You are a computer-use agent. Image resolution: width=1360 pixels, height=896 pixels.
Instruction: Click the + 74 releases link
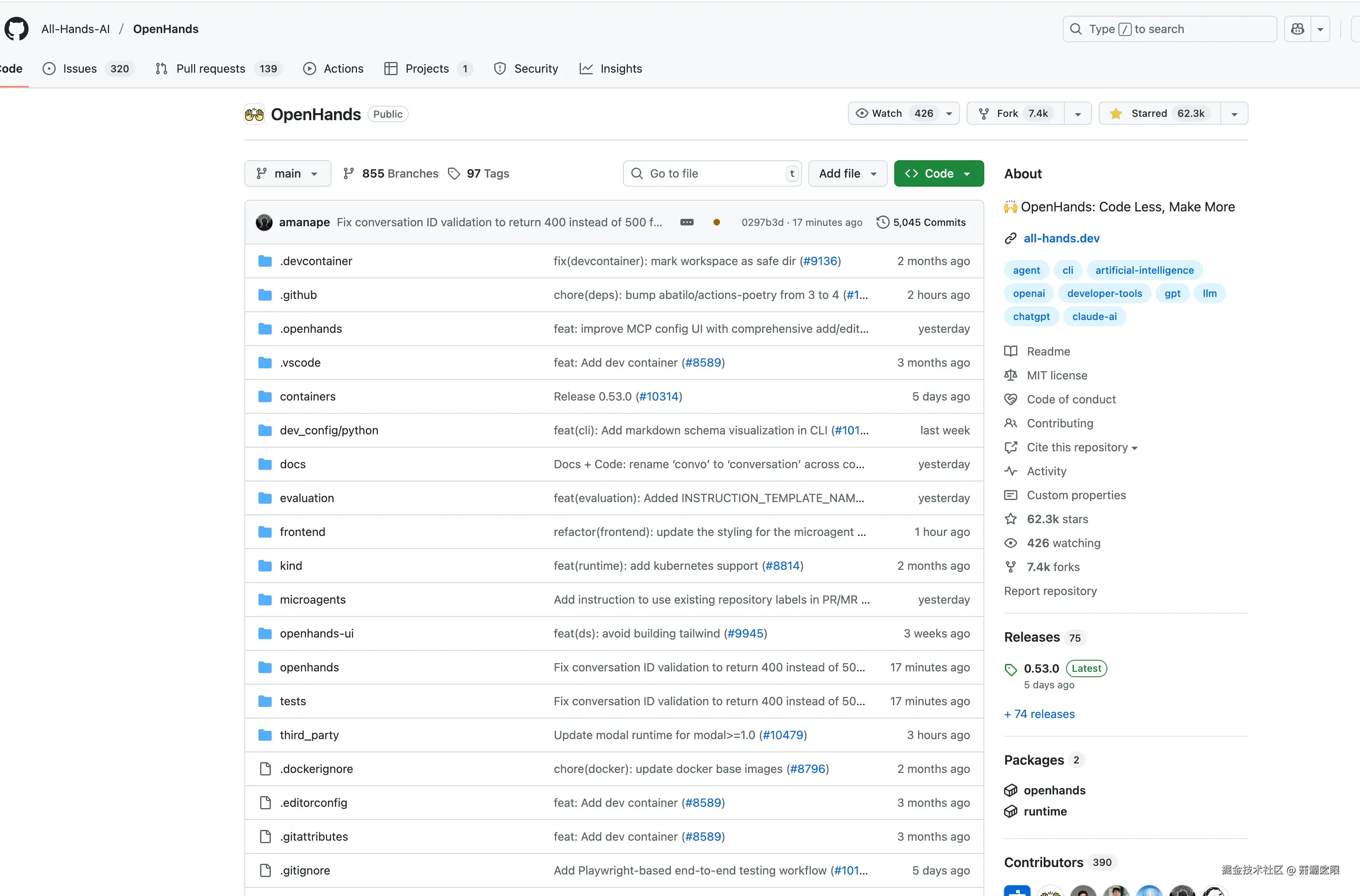coord(1039,714)
